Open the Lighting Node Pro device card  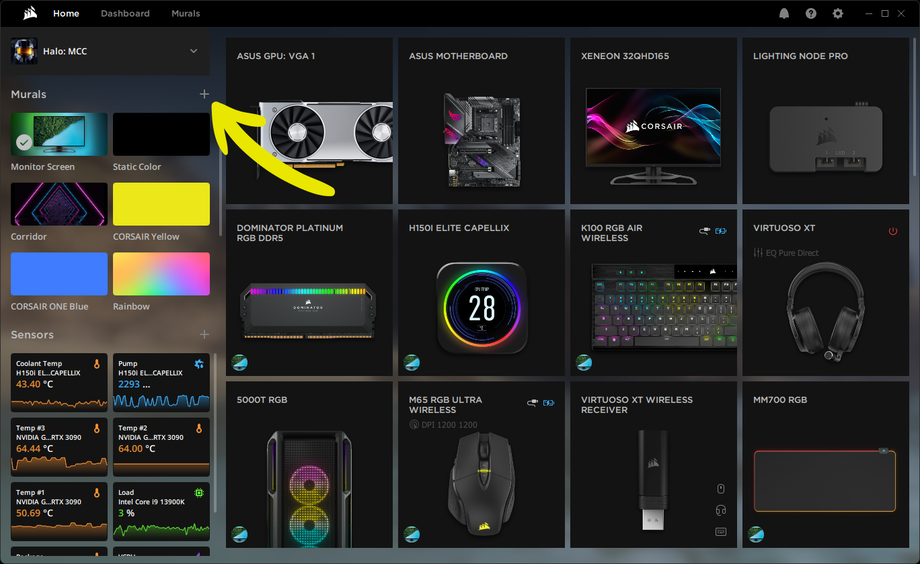826,121
